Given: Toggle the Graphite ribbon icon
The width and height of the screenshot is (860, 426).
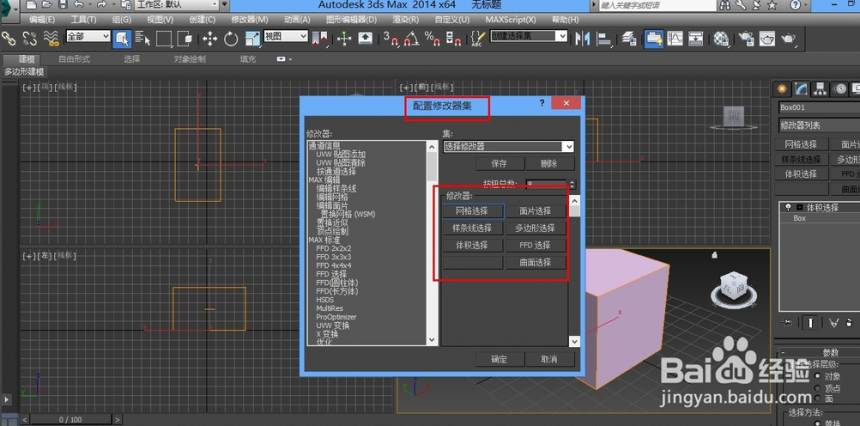Looking at the screenshot, I should pyautogui.click(x=653, y=39).
